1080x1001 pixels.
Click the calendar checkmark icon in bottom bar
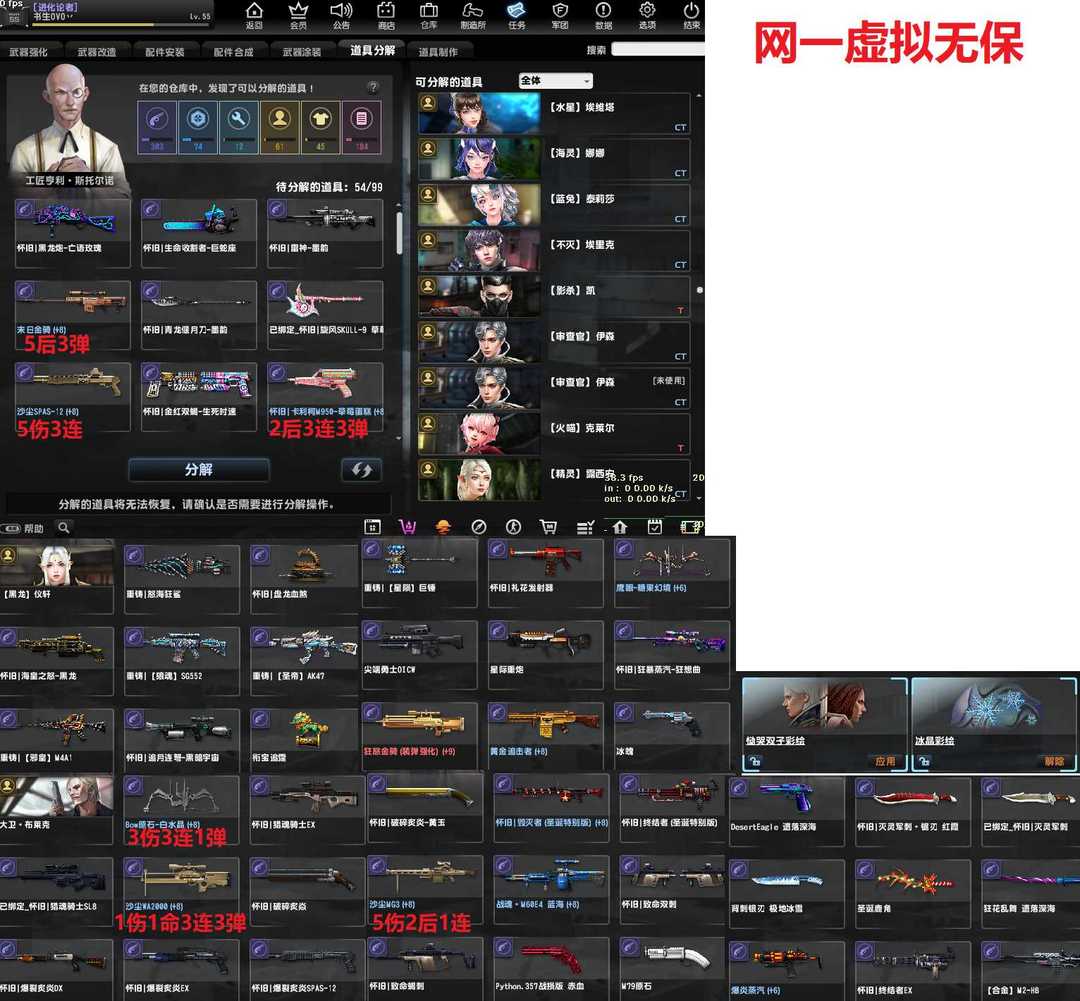tap(655, 527)
